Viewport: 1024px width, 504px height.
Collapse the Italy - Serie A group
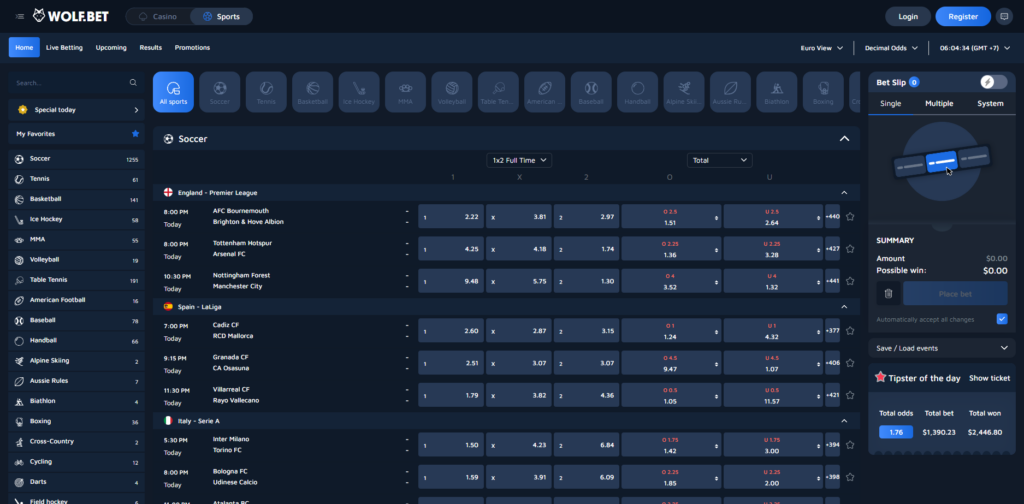pyautogui.click(x=844, y=420)
